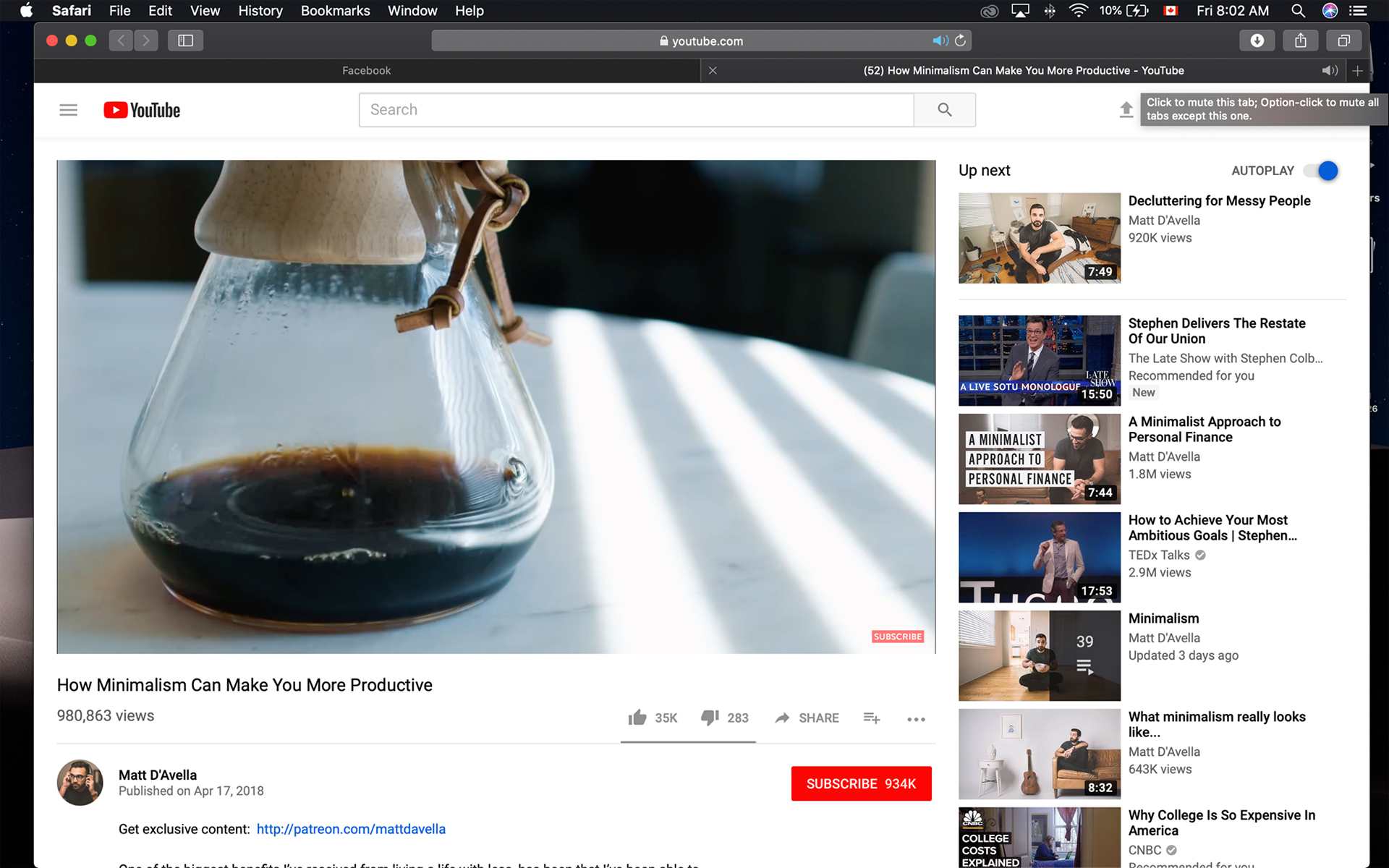The height and width of the screenshot is (868, 1389).
Task: Reload the page in Safari
Action: (960, 41)
